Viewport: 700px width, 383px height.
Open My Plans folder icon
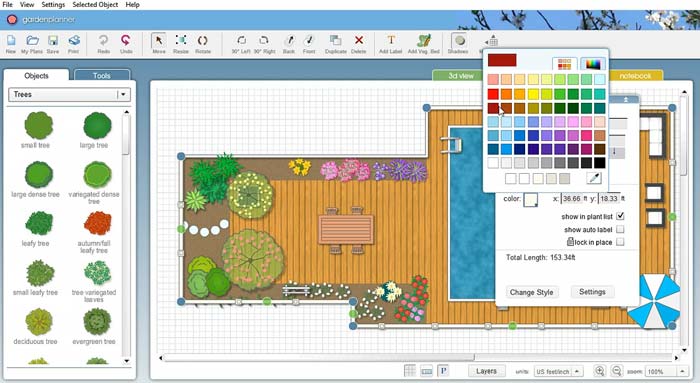coord(32,41)
